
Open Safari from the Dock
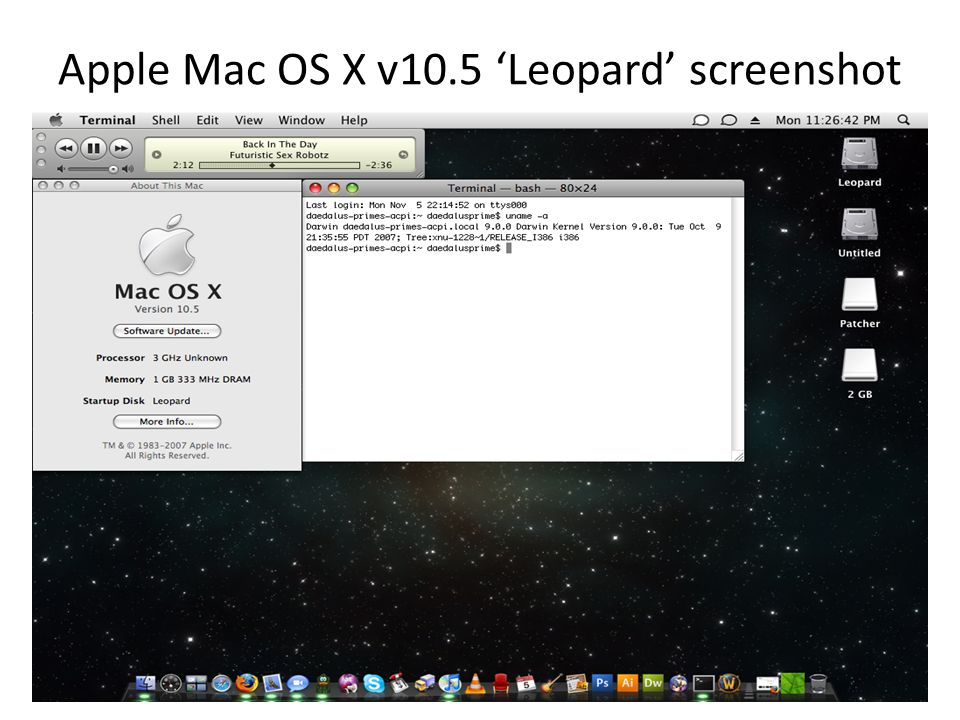222,683
